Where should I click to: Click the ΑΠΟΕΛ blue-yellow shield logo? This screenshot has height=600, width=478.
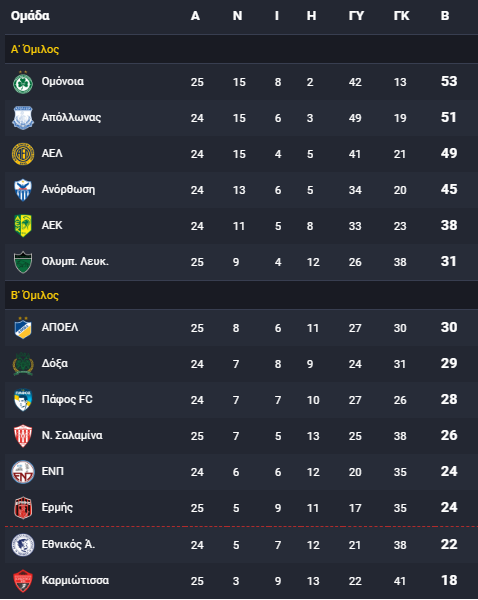coord(23,328)
